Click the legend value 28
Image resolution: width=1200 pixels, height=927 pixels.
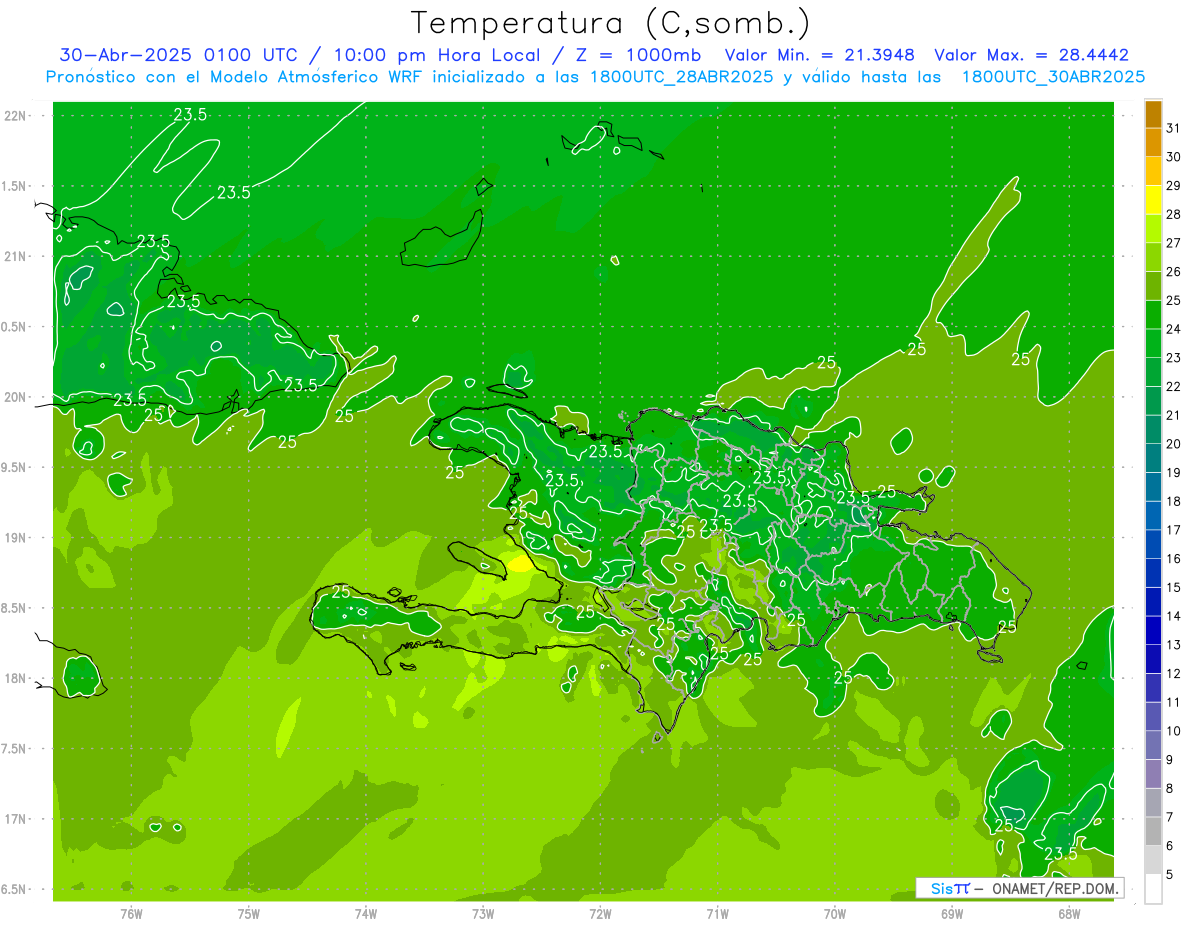1173,214
